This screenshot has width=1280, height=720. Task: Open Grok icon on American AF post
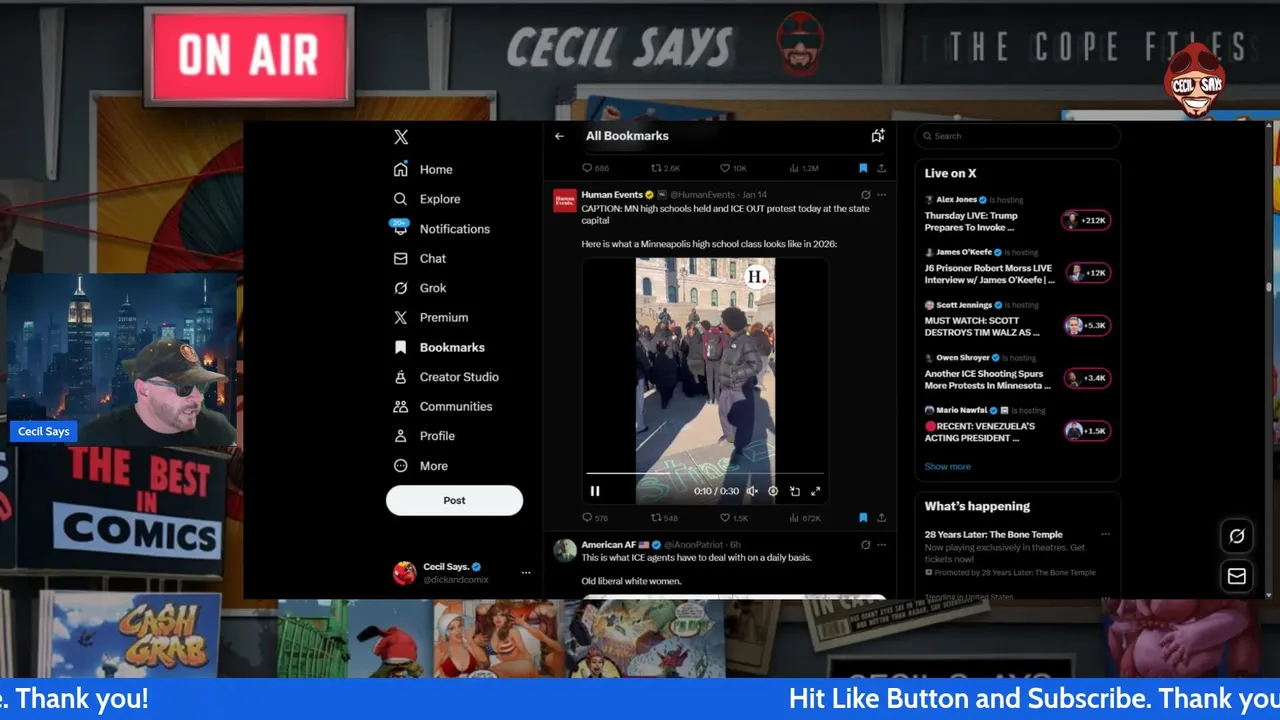click(866, 545)
